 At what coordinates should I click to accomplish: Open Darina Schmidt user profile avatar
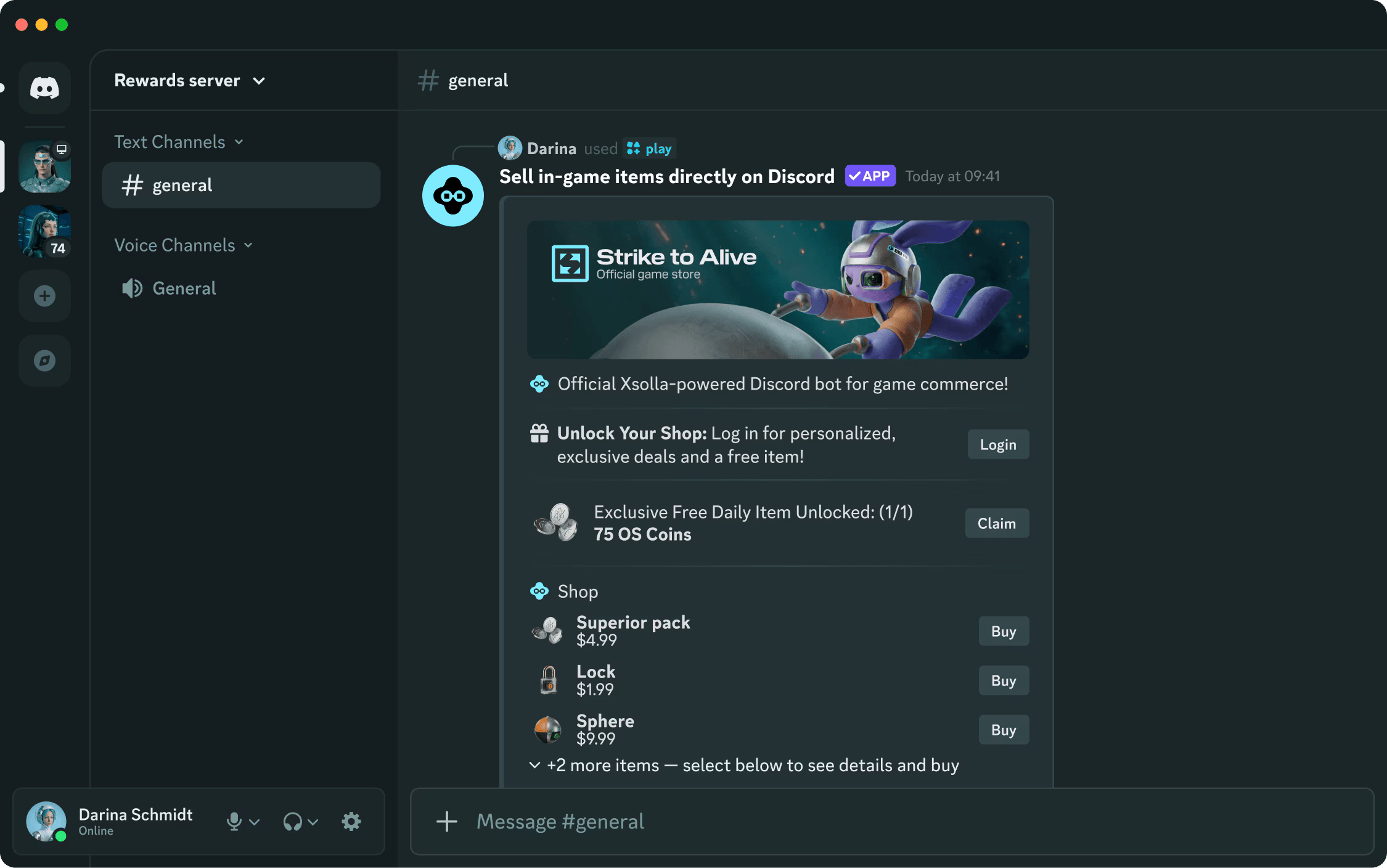click(46, 821)
